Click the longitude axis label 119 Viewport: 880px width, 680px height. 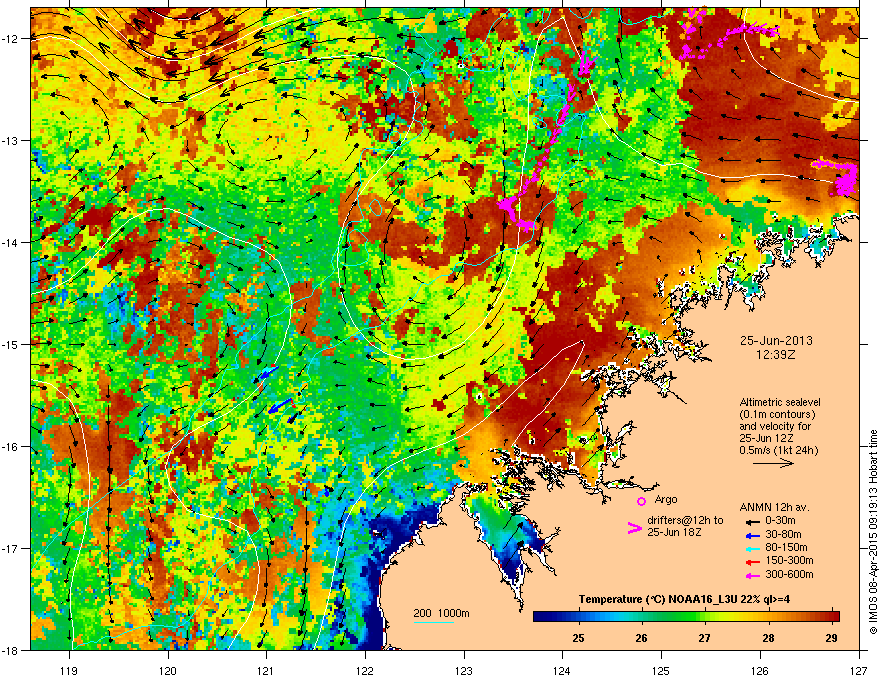pos(69,670)
